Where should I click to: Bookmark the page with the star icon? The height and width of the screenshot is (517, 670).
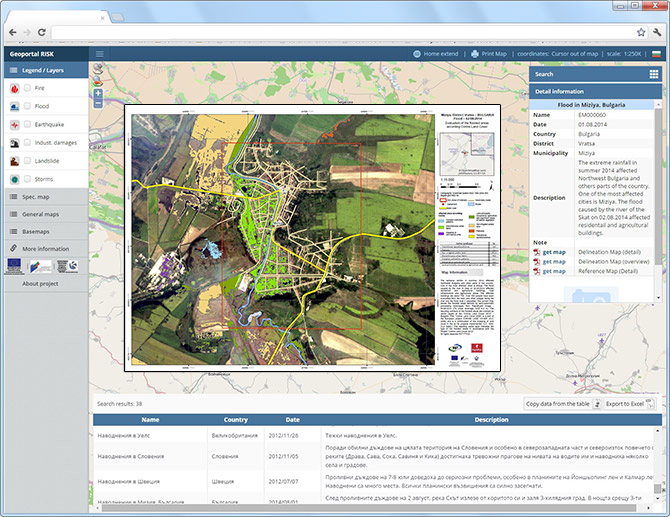click(x=641, y=32)
